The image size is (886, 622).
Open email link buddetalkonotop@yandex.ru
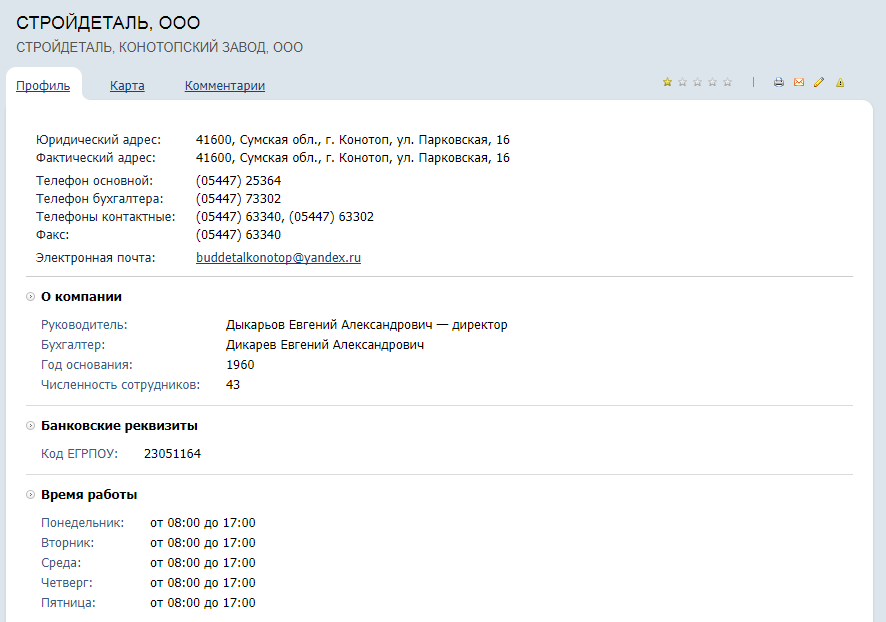click(278, 258)
